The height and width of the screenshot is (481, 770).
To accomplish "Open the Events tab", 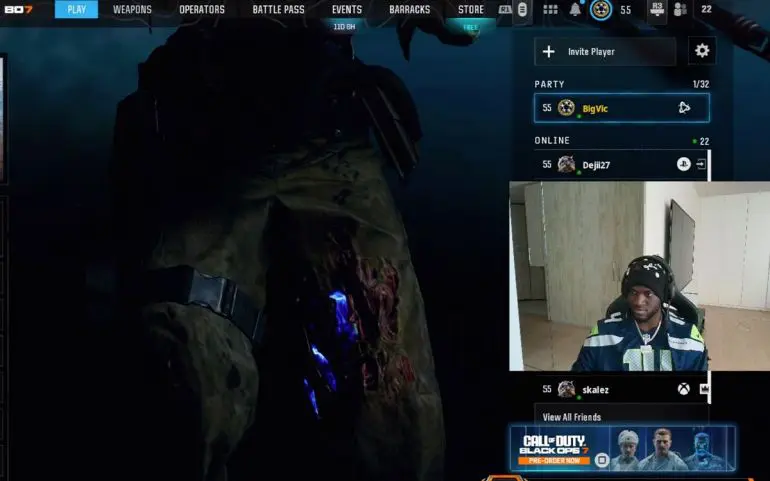I will (x=347, y=10).
